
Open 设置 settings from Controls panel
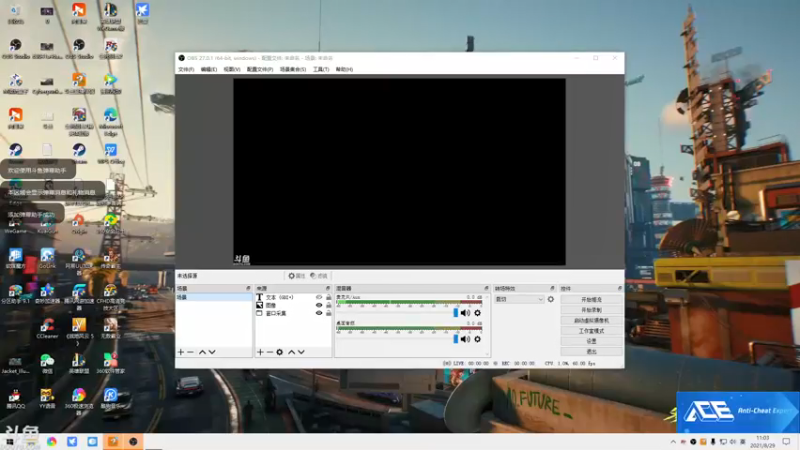coord(591,341)
